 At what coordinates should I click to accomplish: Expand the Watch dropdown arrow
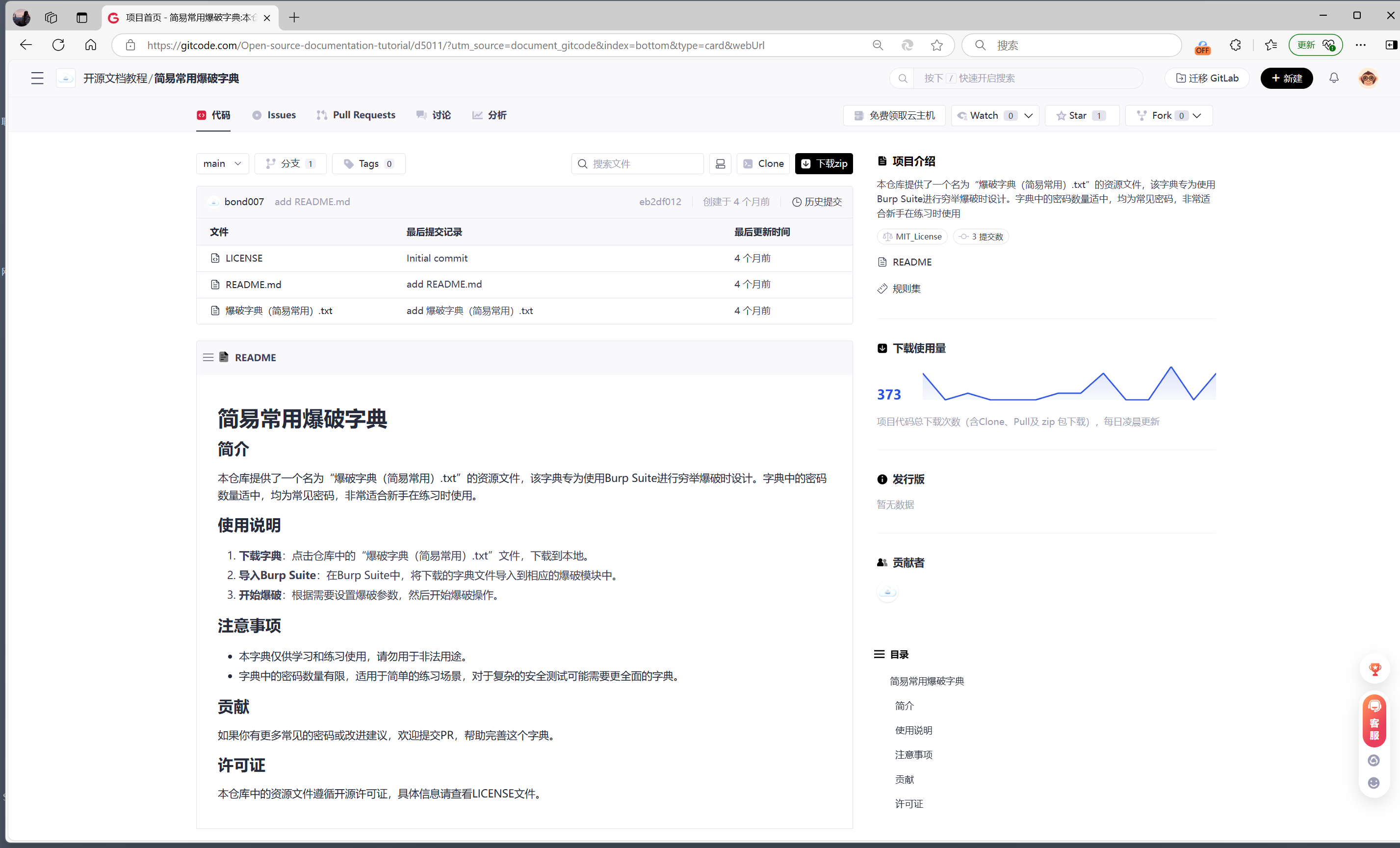tap(1028, 115)
